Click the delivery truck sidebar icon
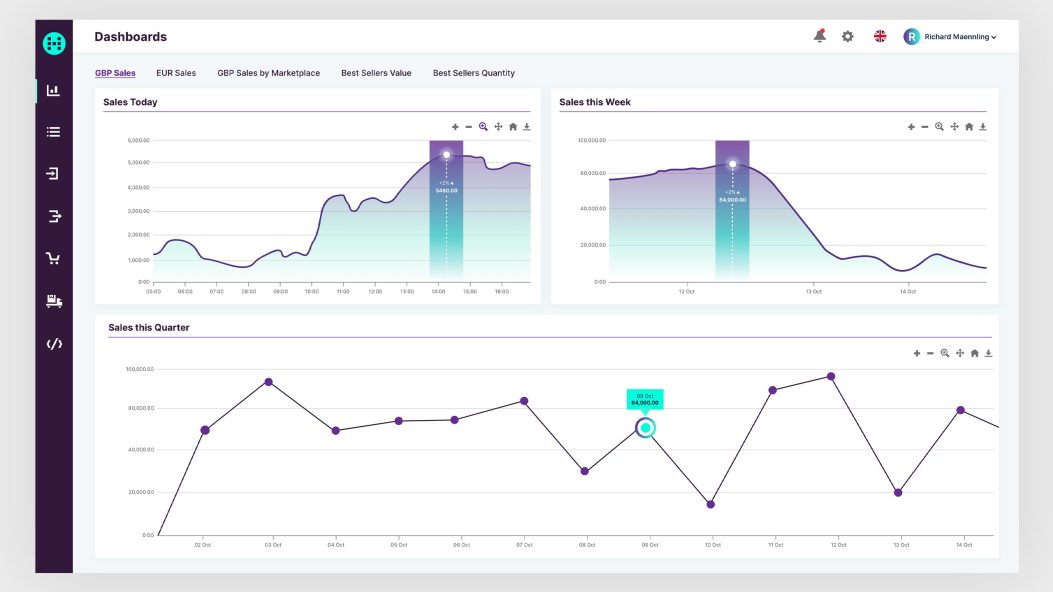The image size is (1053, 592). [x=54, y=301]
